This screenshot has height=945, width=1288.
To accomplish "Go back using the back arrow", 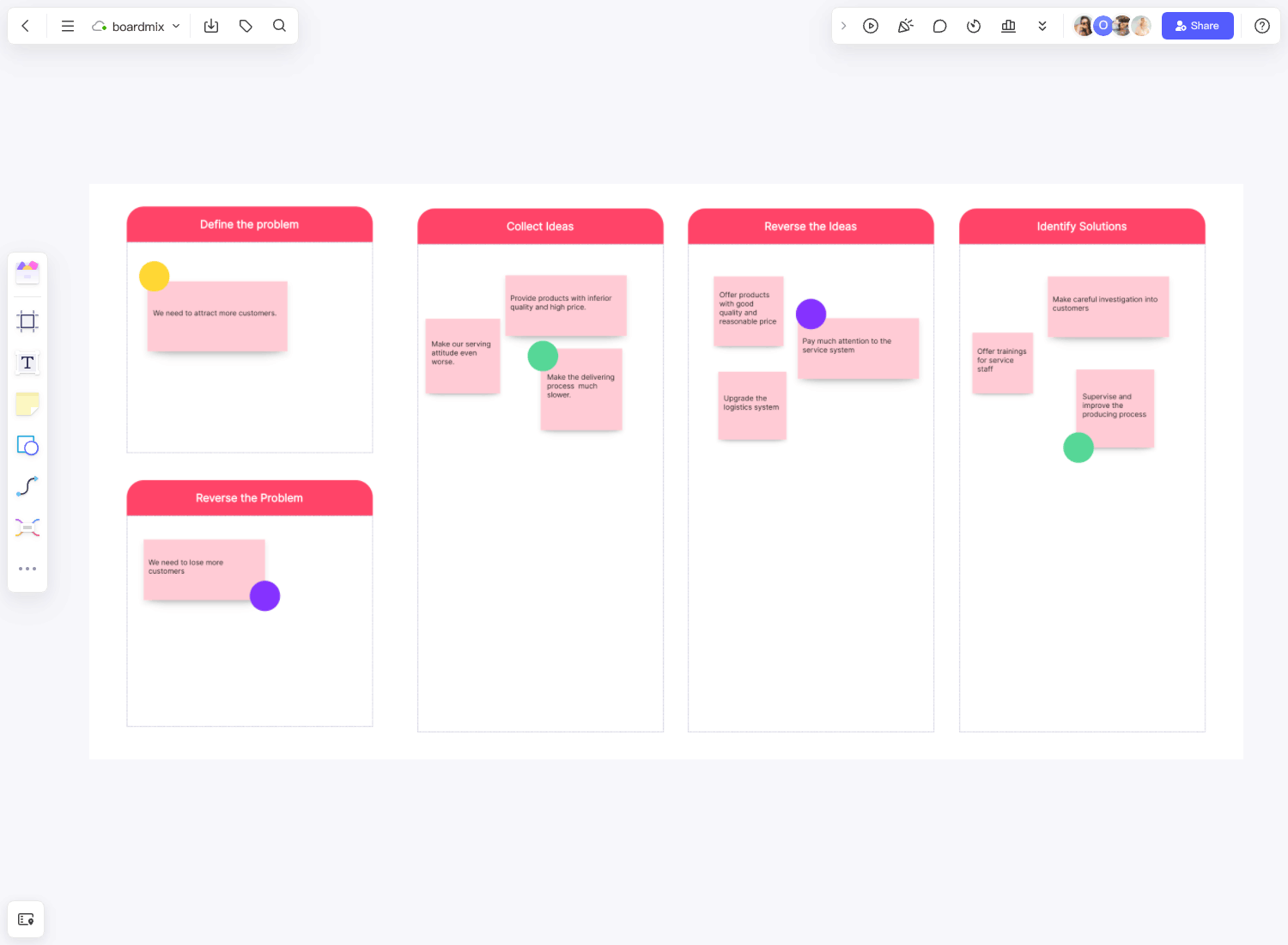I will pyautogui.click(x=26, y=26).
